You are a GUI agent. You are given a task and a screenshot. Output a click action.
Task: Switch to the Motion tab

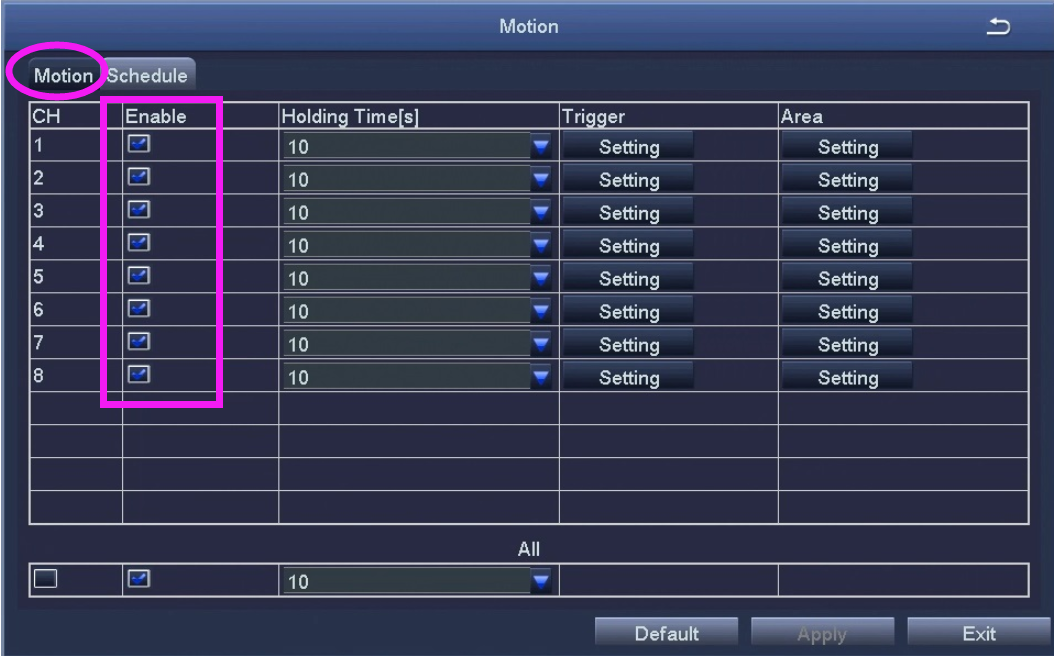pyautogui.click(x=63, y=75)
